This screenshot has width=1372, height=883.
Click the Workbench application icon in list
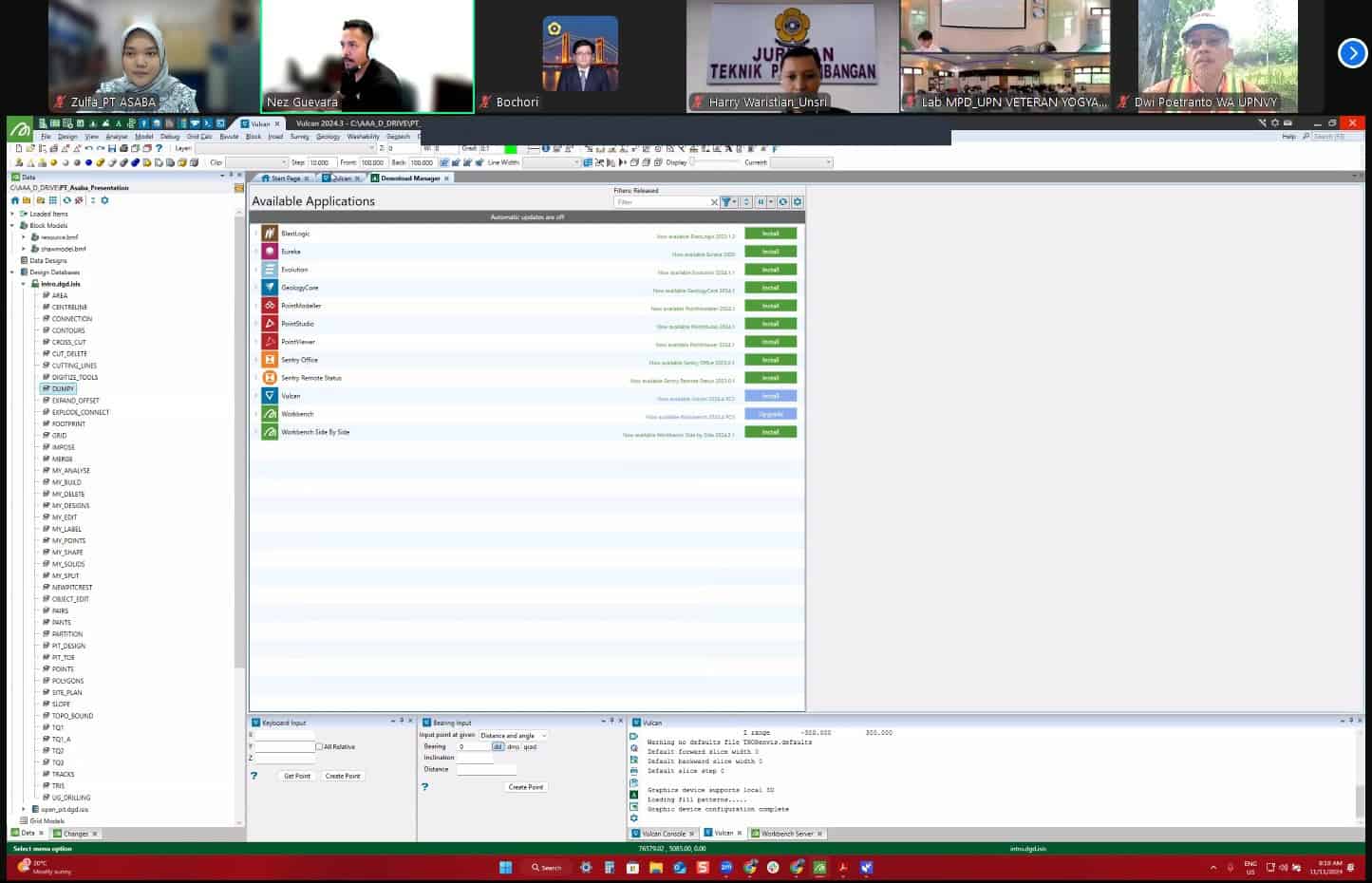tap(271, 414)
